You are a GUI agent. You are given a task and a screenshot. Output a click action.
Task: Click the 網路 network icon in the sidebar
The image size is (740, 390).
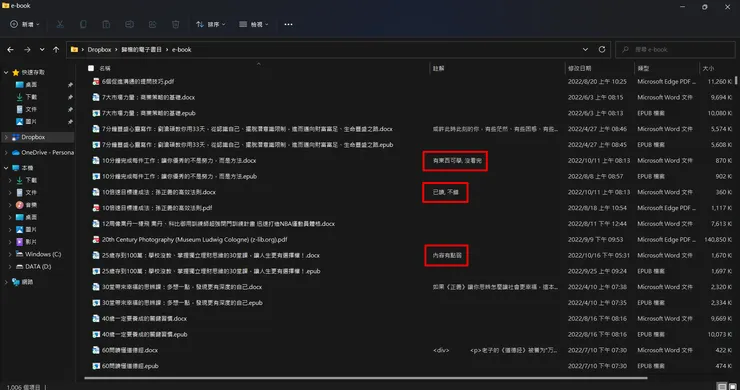16,282
